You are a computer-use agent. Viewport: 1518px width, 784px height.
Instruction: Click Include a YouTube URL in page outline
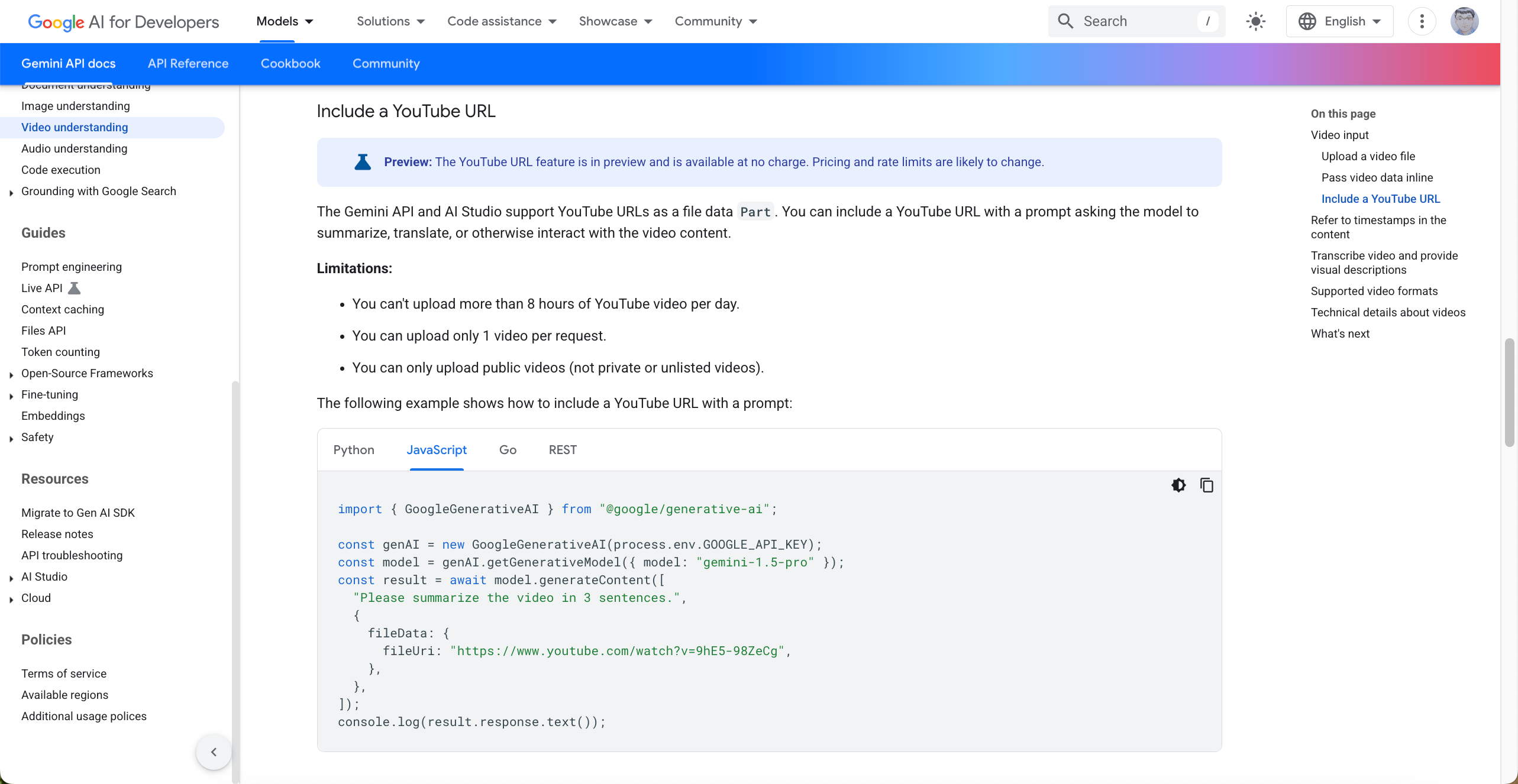coord(1381,199)
